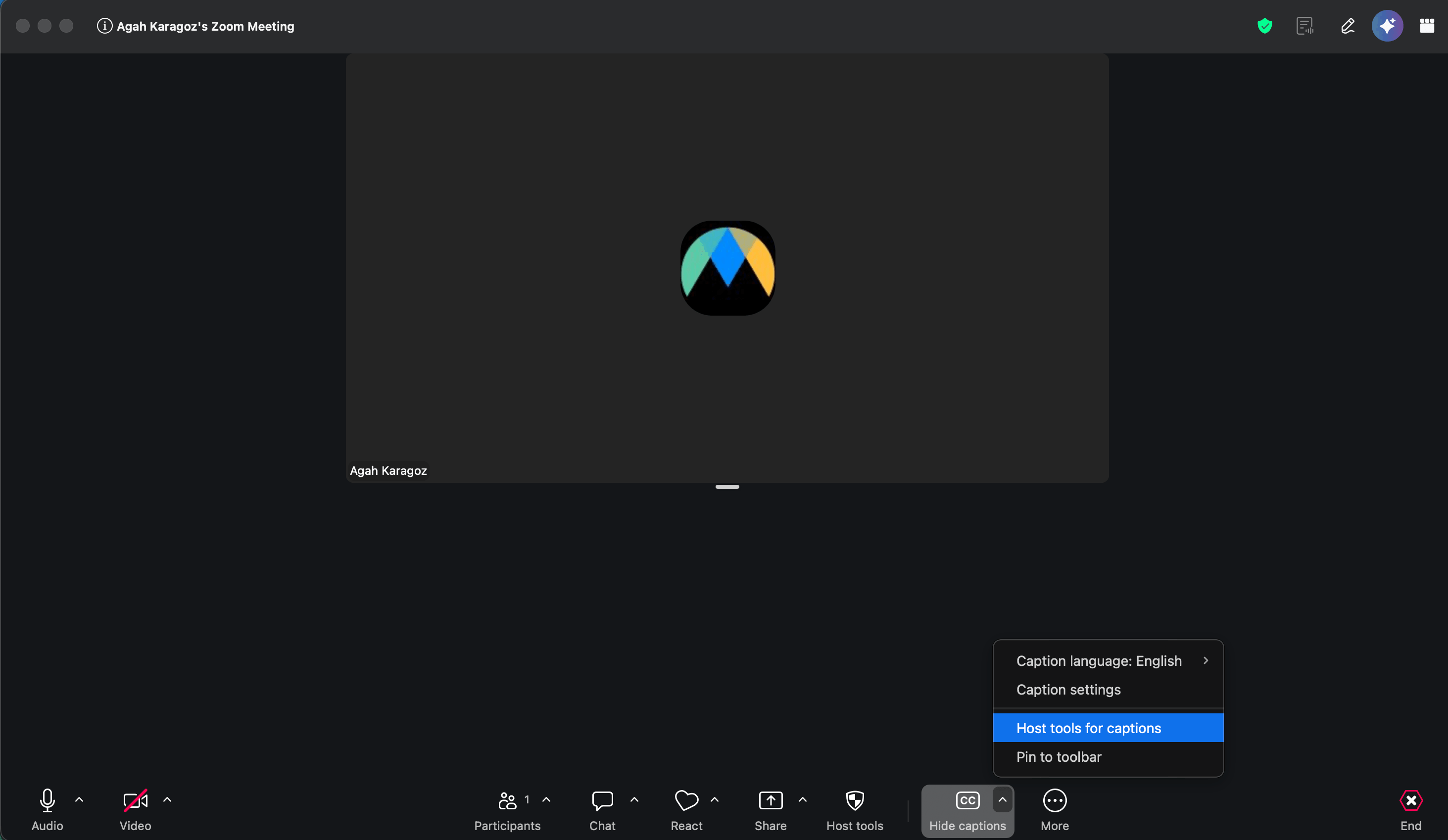Open meeting info icon beside the title

tap(104, 26)
